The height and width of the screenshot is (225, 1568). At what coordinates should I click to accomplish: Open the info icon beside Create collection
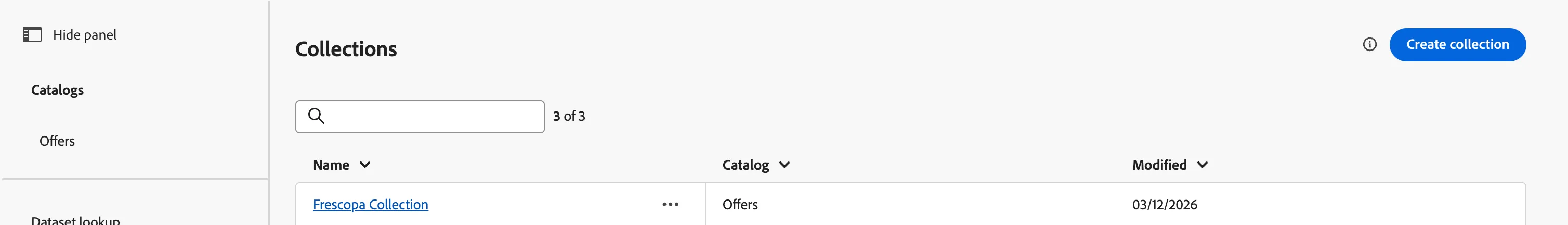coord(1369,44)
